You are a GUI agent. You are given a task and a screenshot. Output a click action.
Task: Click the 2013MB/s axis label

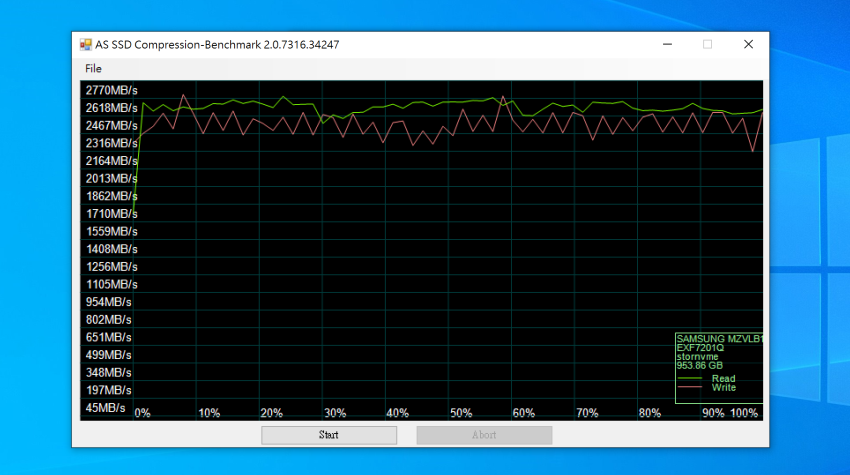[x=112, y=178]
